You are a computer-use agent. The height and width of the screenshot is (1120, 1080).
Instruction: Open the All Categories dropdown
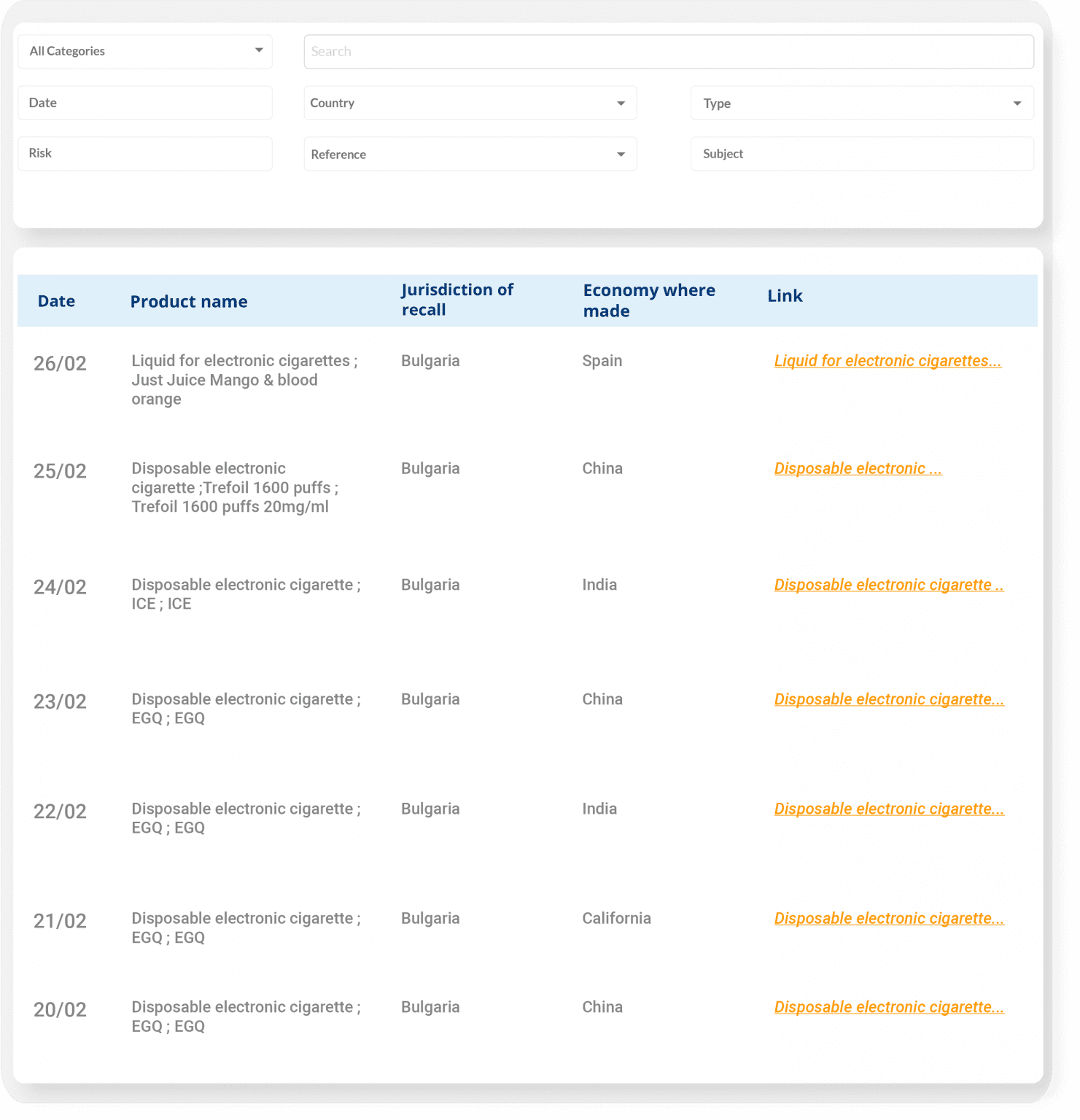tap(144, 52)
